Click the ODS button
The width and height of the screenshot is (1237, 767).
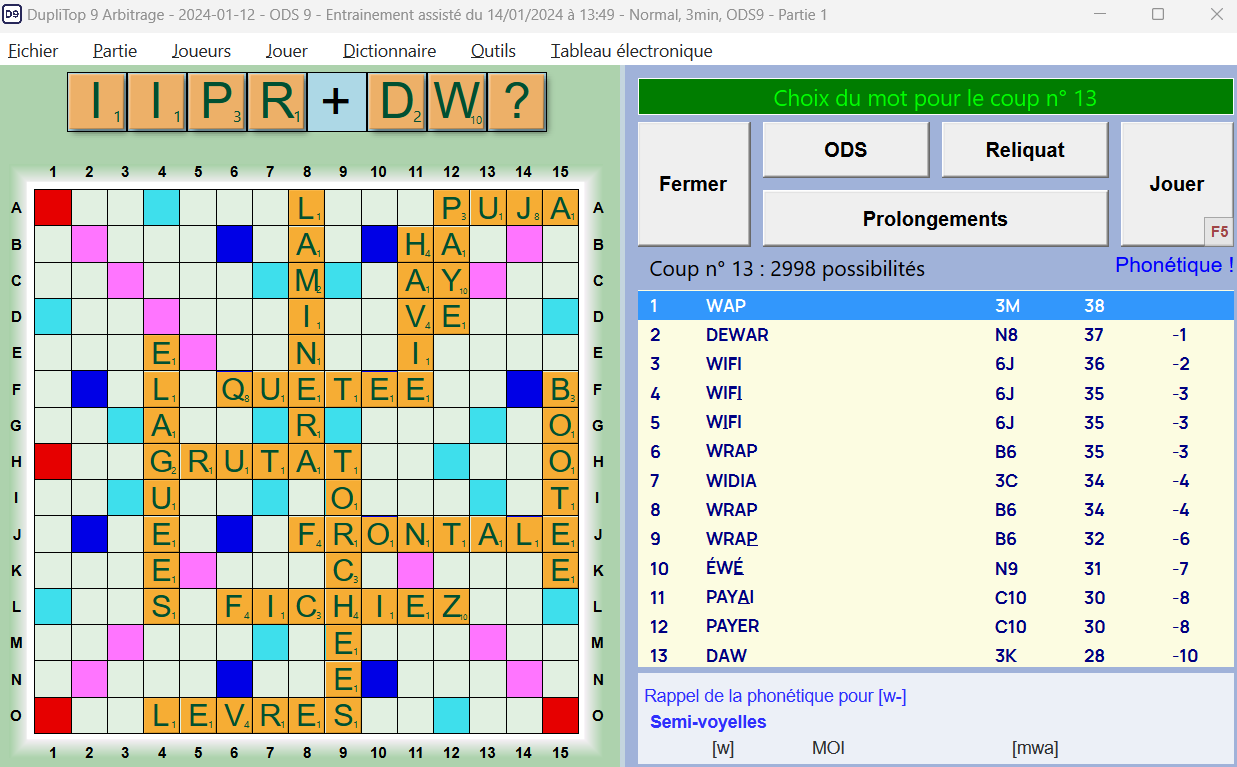(x=845, y=150)
